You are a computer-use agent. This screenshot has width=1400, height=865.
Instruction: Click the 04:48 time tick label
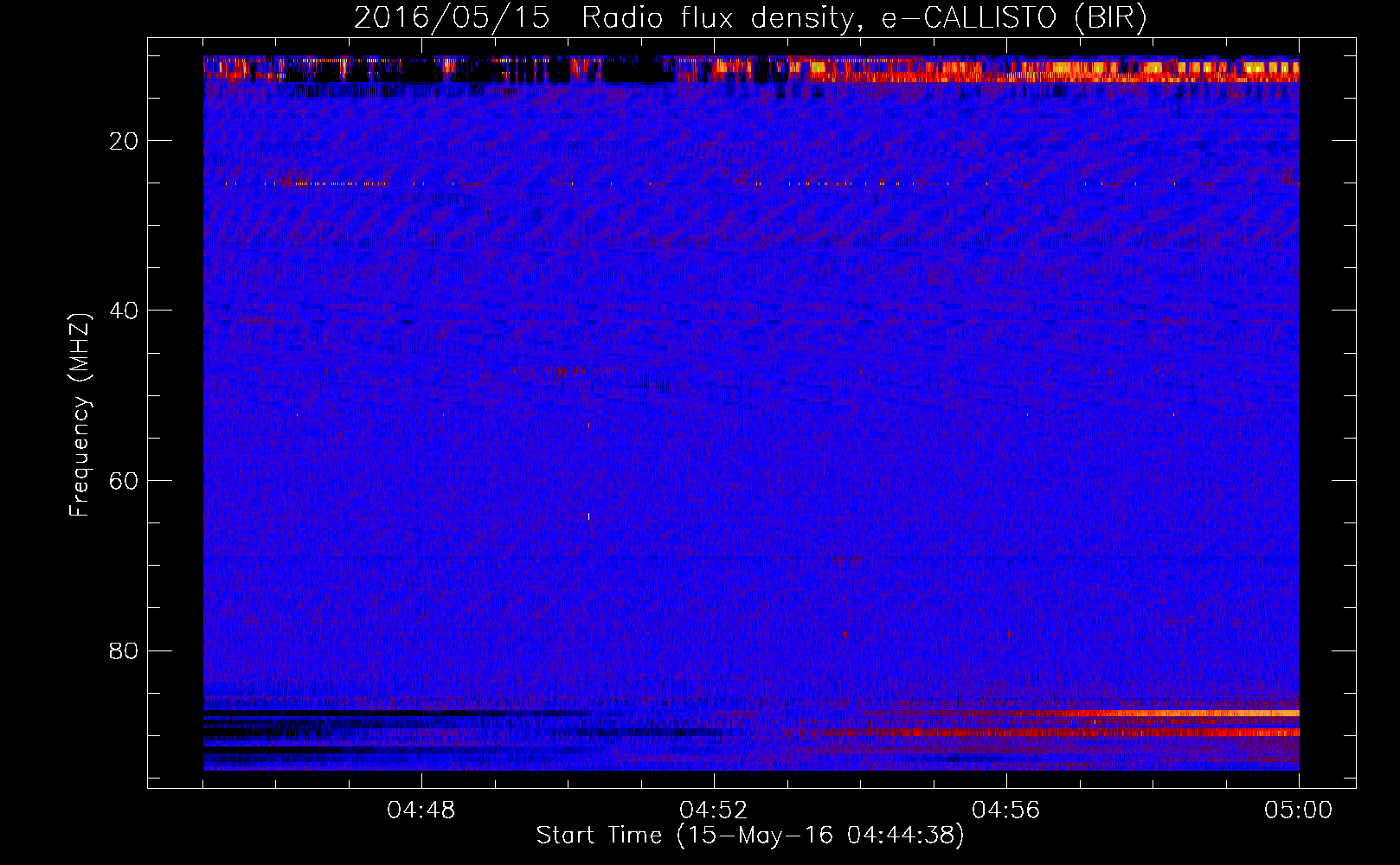tap(421, 811)
